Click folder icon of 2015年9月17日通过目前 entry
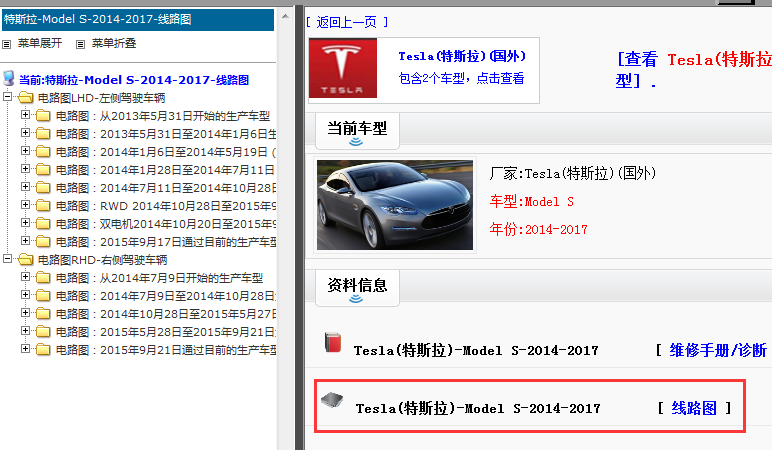This screenshot has height=450, width=772. 43,242
